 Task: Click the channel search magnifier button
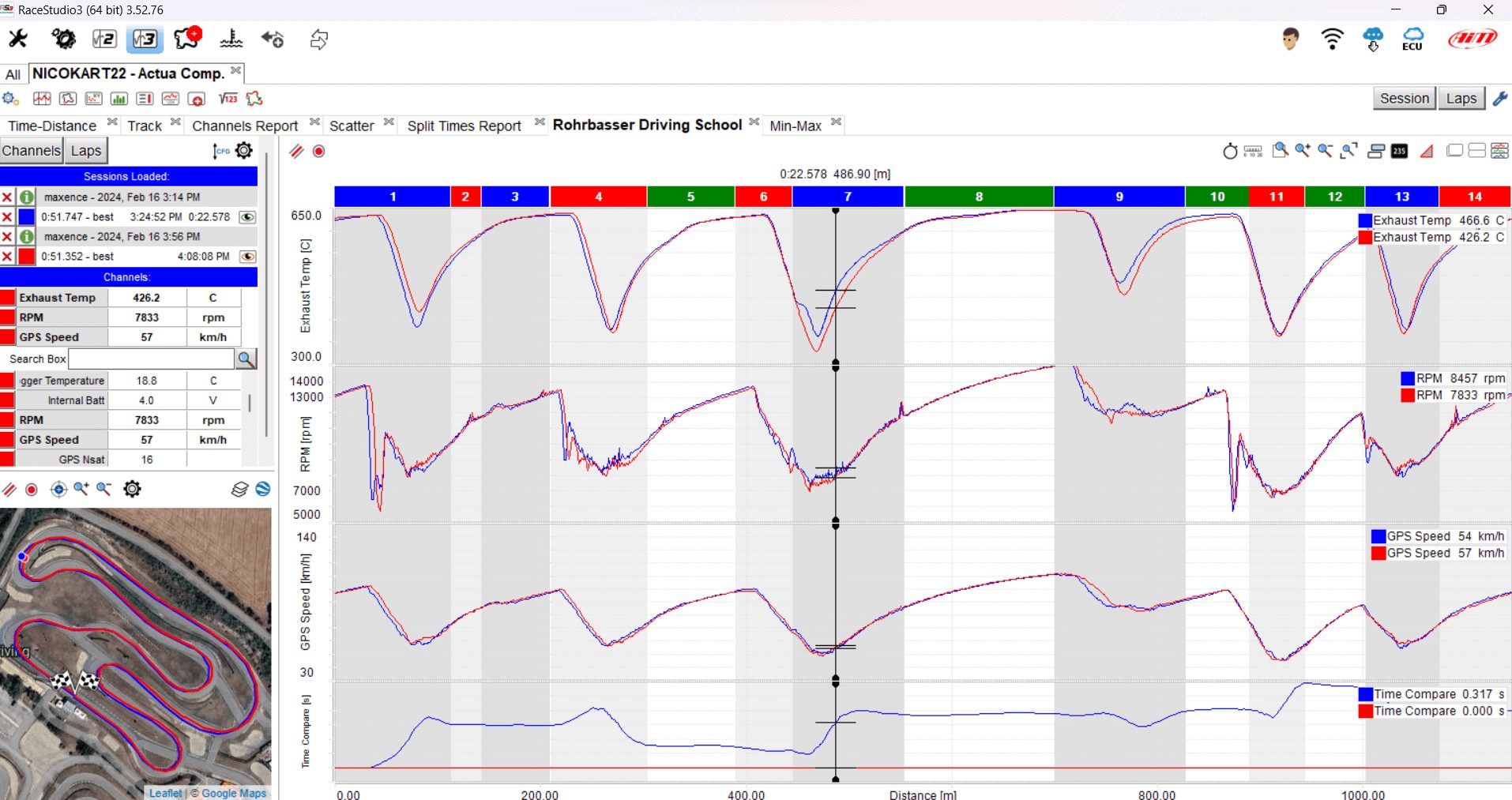(x=246, y=359)
